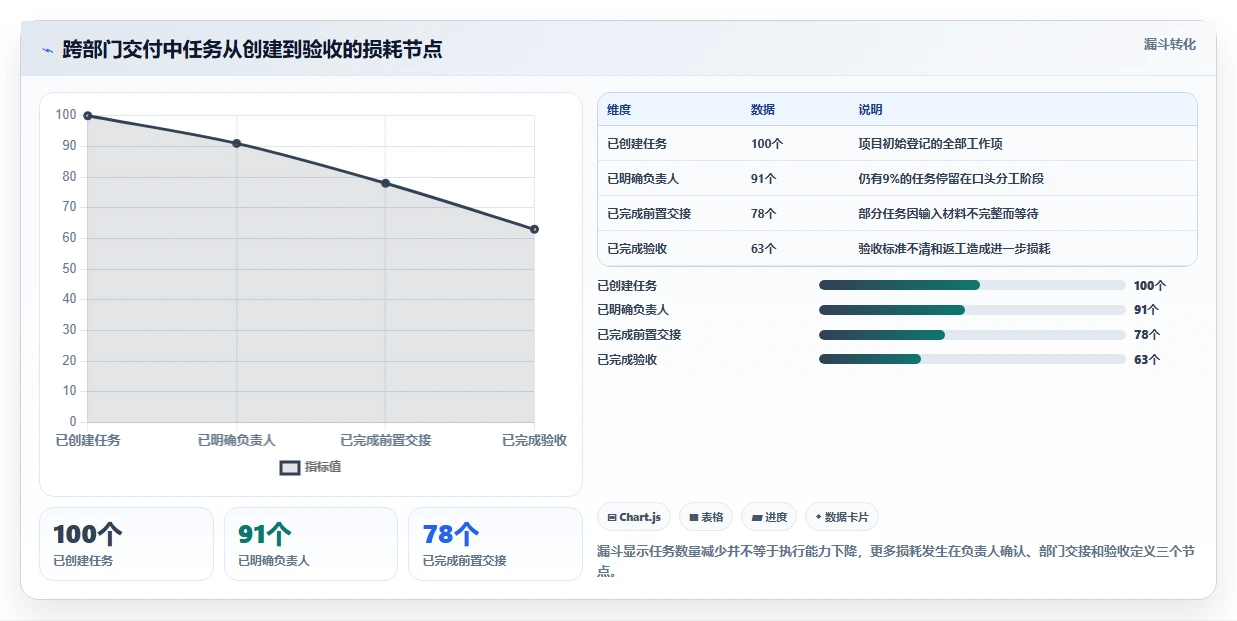The image size is (1237, 621).
Task: Select the 已完成验收 table row cell
Action: tap(637, 249)
